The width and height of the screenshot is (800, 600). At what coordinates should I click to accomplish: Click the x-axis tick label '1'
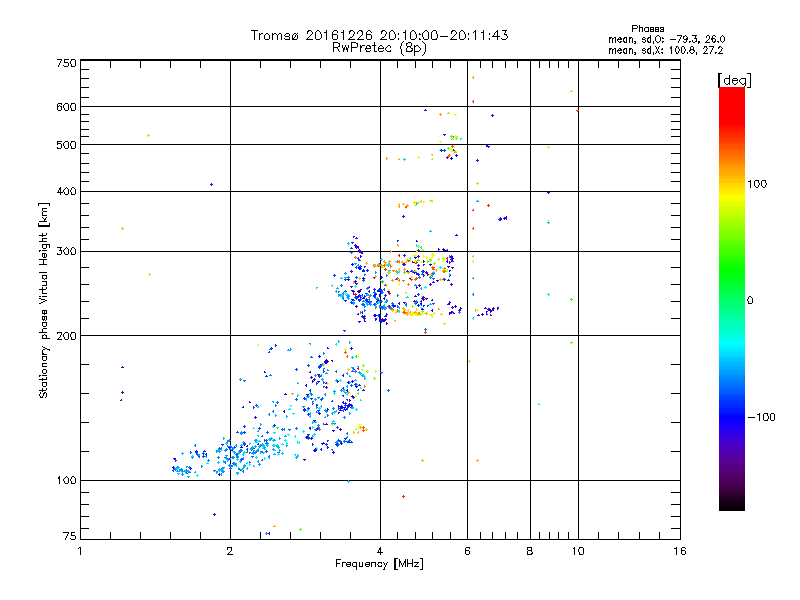80,551
